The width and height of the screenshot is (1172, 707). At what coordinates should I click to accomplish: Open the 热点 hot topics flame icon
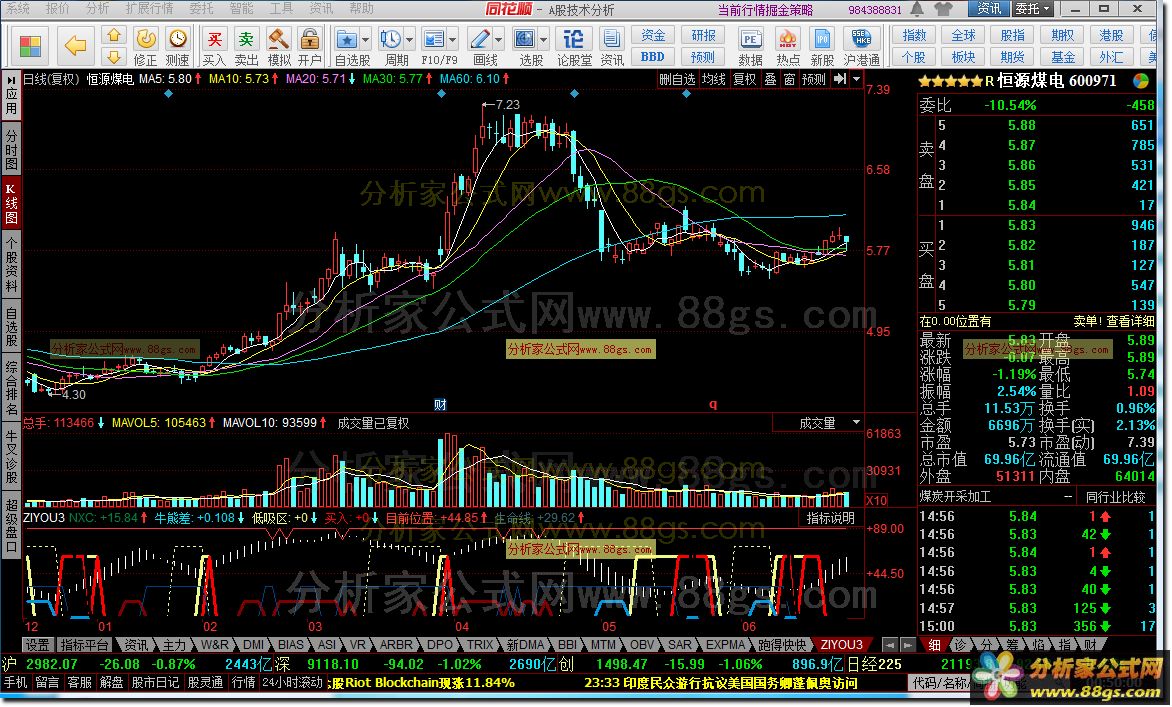pos(788,46)
